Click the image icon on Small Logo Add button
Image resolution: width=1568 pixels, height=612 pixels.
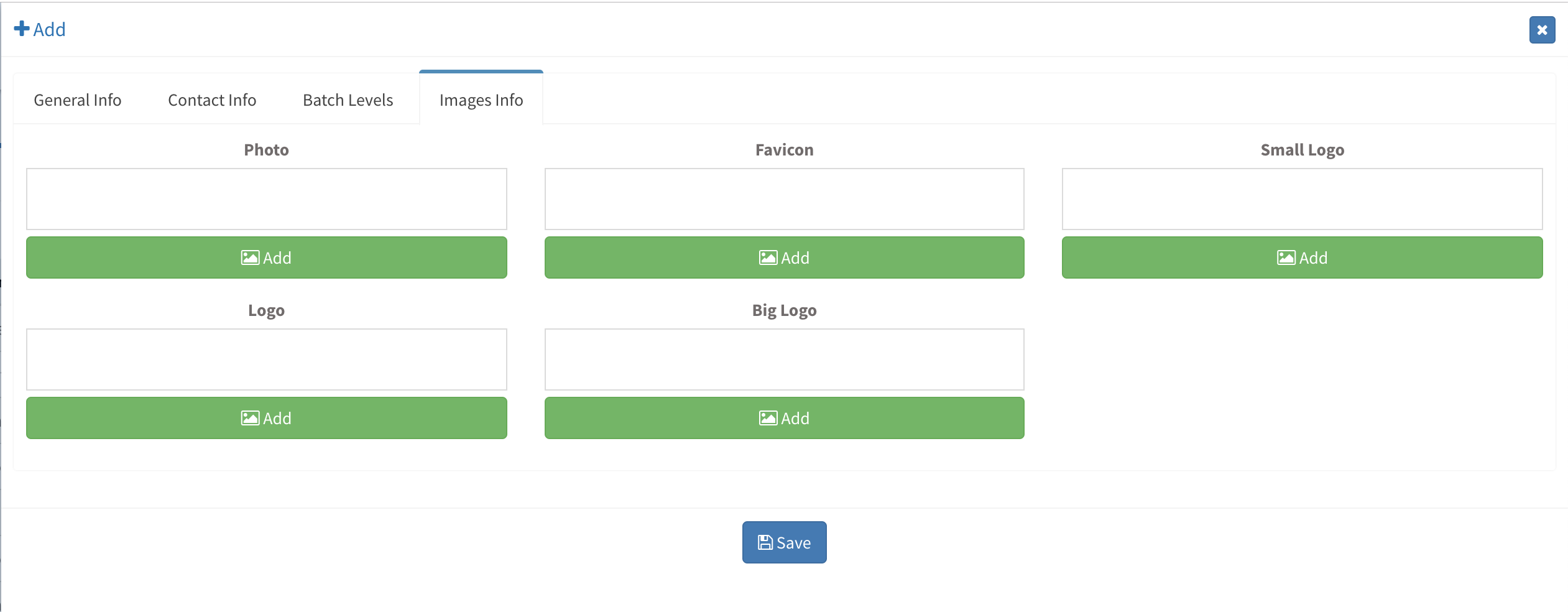click(1286, 257)
